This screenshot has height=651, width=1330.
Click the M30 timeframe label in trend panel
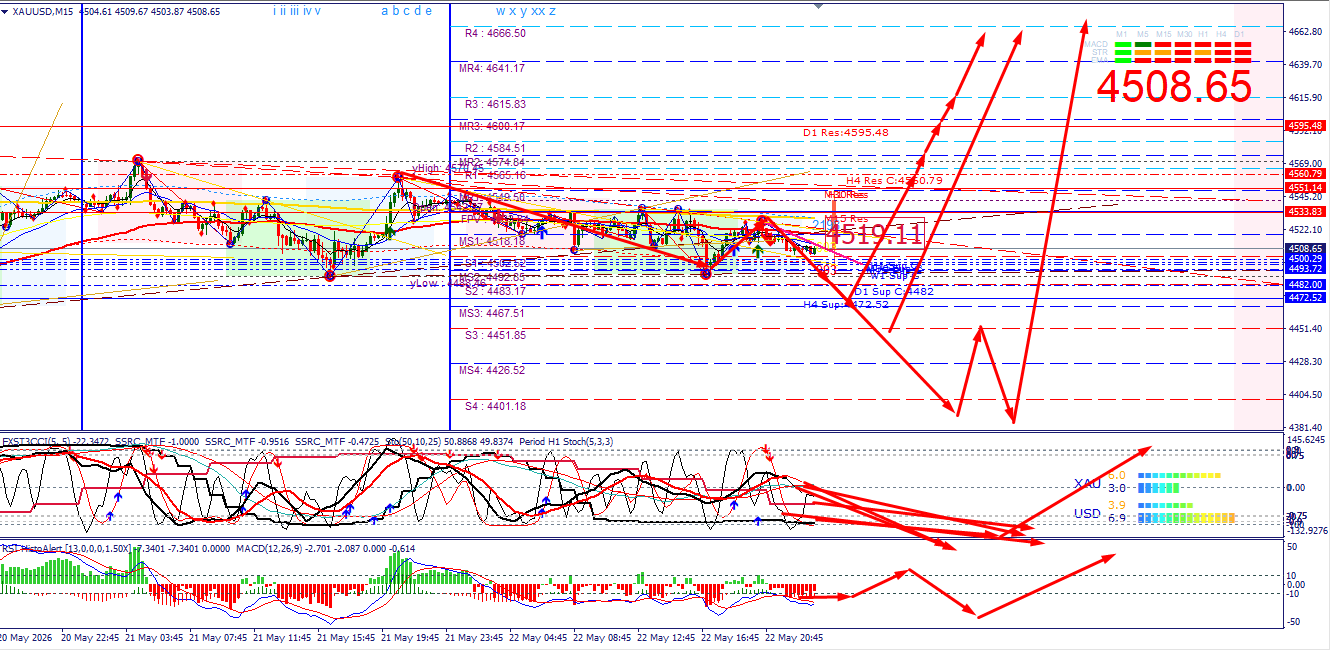pyautogui.click(x=1185, y=34)
